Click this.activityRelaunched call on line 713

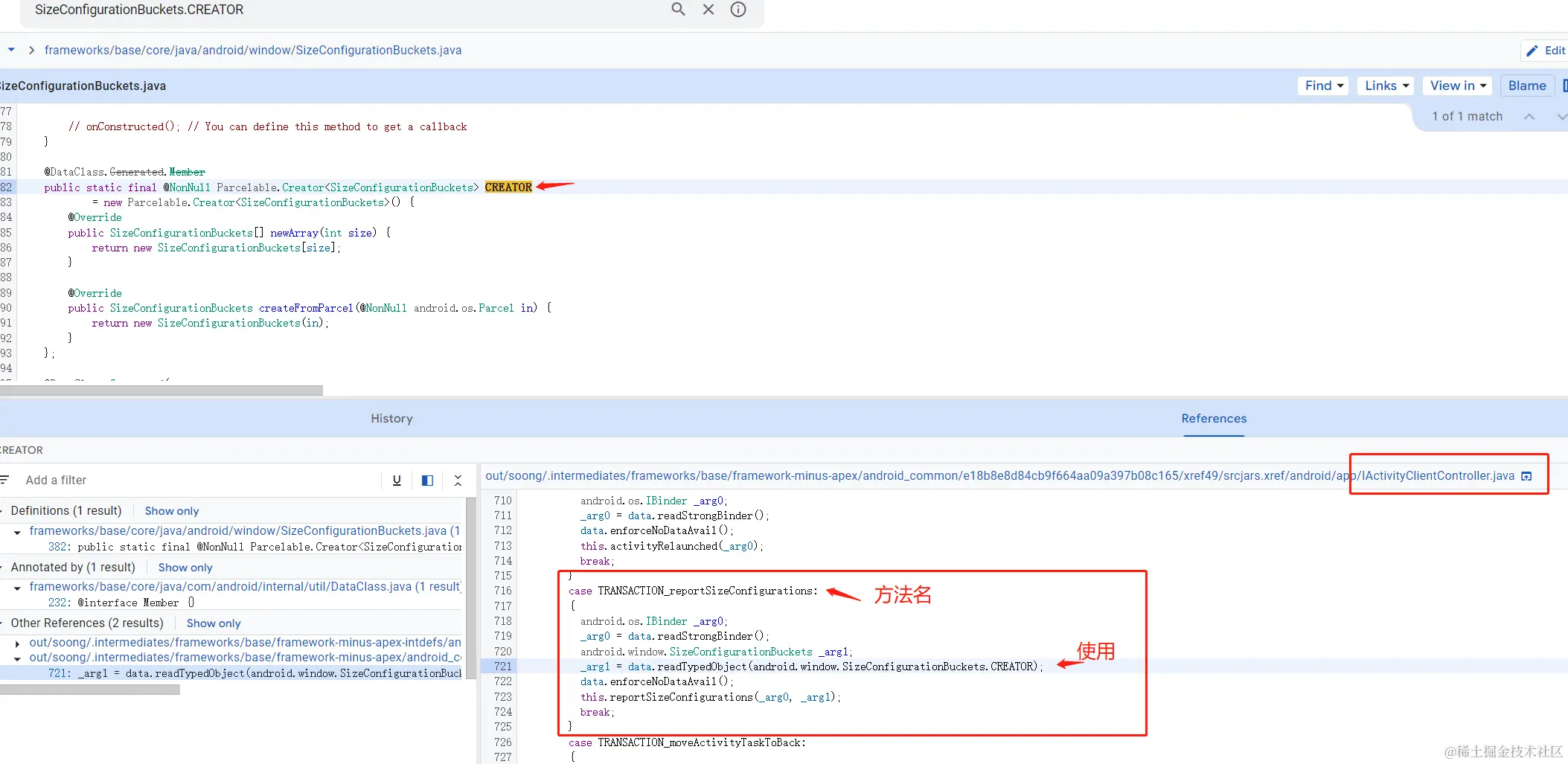671,546
